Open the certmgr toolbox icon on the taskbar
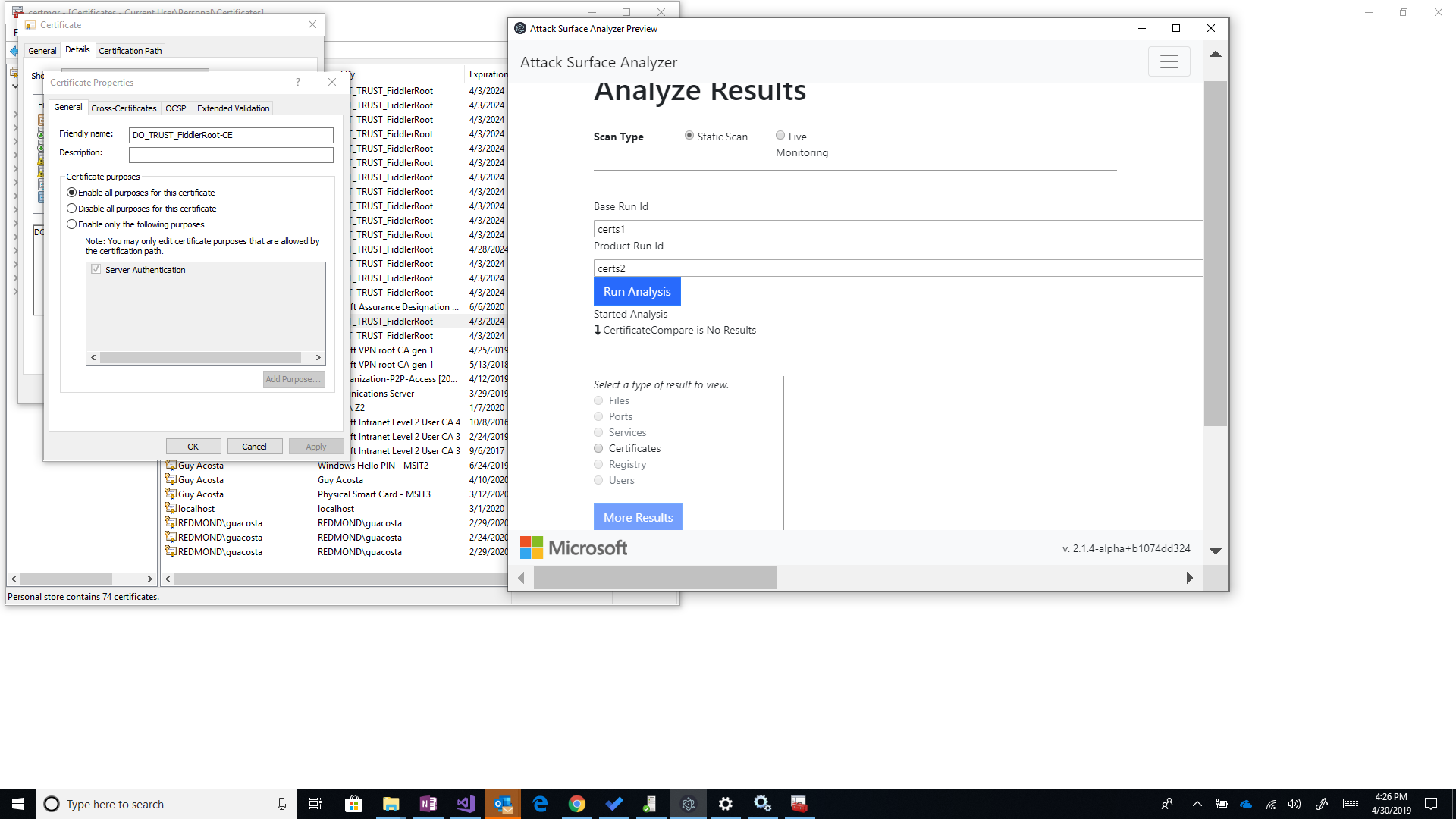The image size is (1456, 819). 799,804
